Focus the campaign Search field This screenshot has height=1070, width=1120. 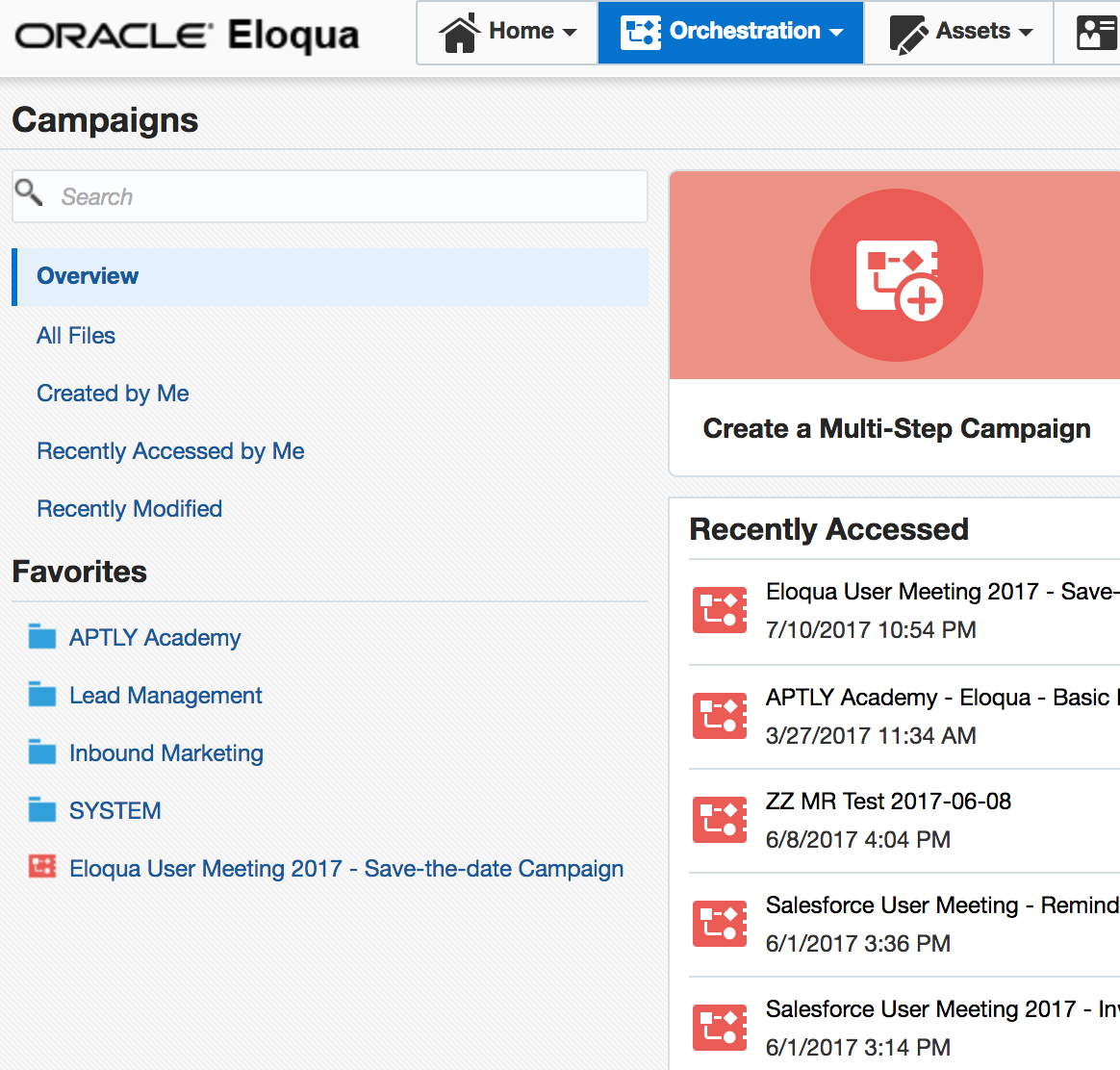pyautogui.click(x=346, y=197)
